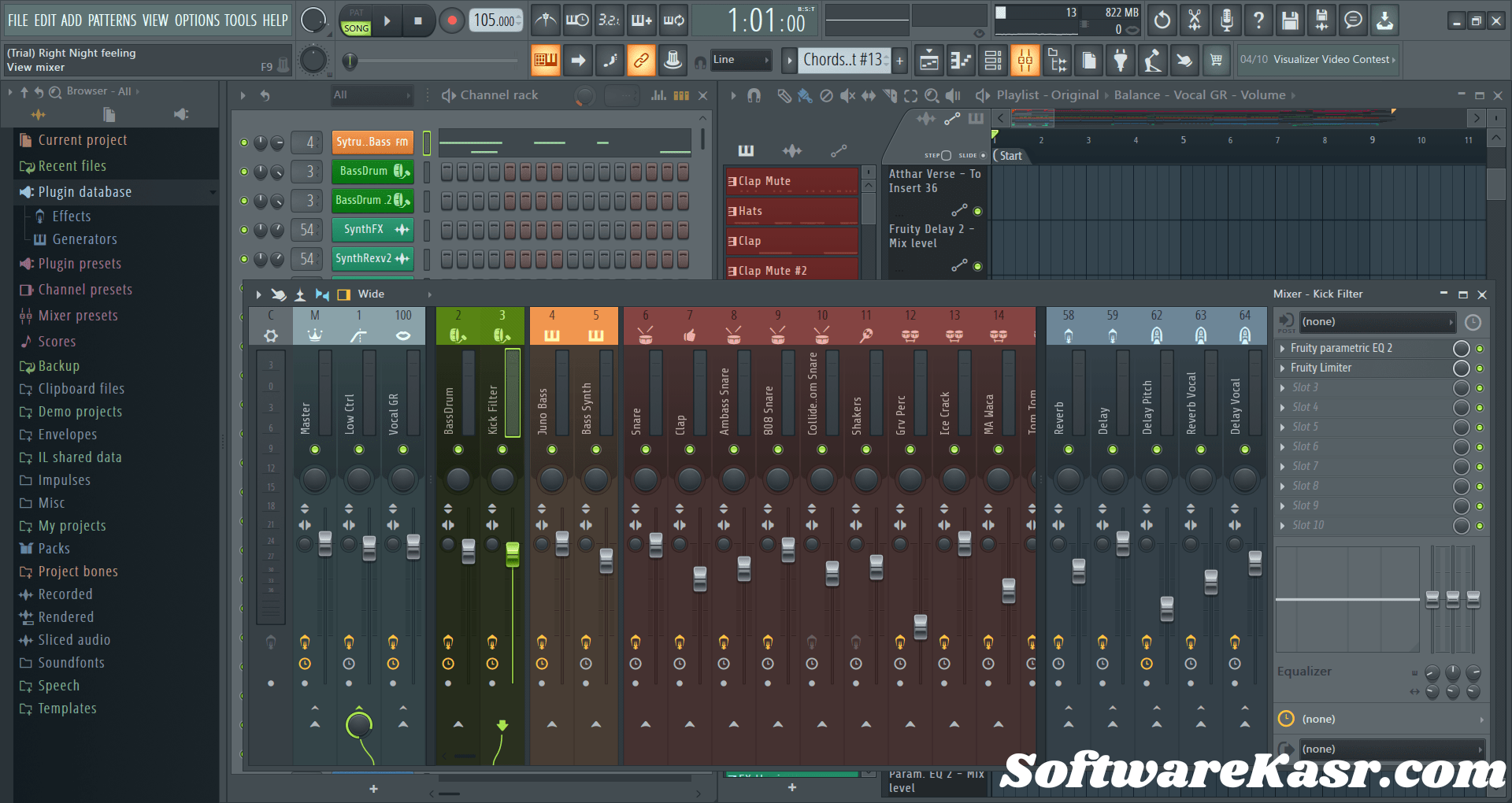The width and height of the screenshot is (1512, 803).
Task: Select the mute tool in Playlist toolbar
Action: [847, 95]
